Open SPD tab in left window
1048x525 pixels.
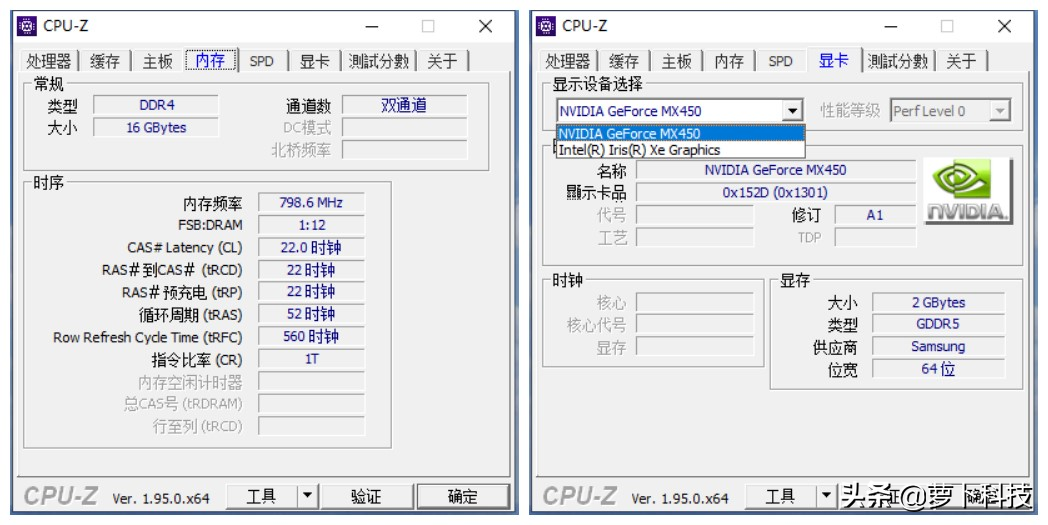[x=261, y=61]
